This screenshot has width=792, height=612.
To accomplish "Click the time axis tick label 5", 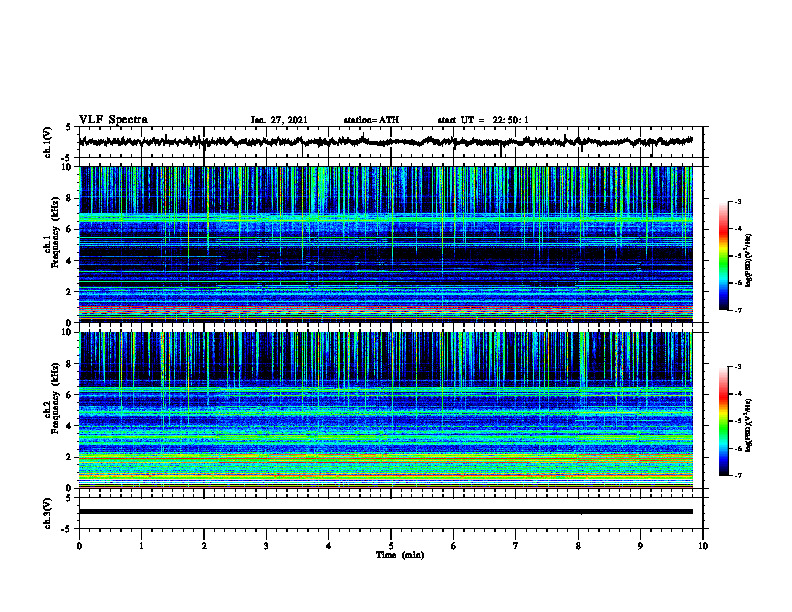I will tap(391, 546).
